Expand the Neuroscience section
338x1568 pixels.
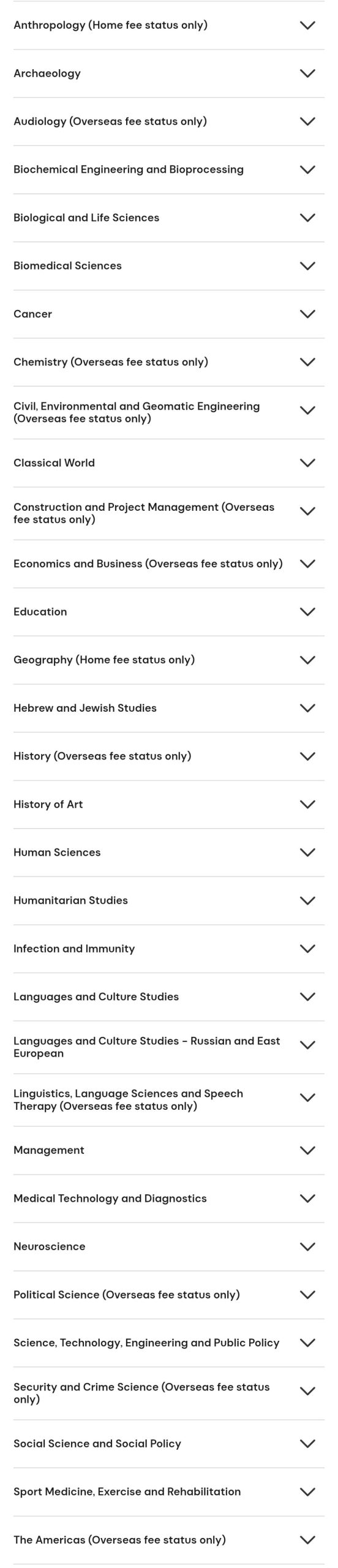coord(169,1246)
